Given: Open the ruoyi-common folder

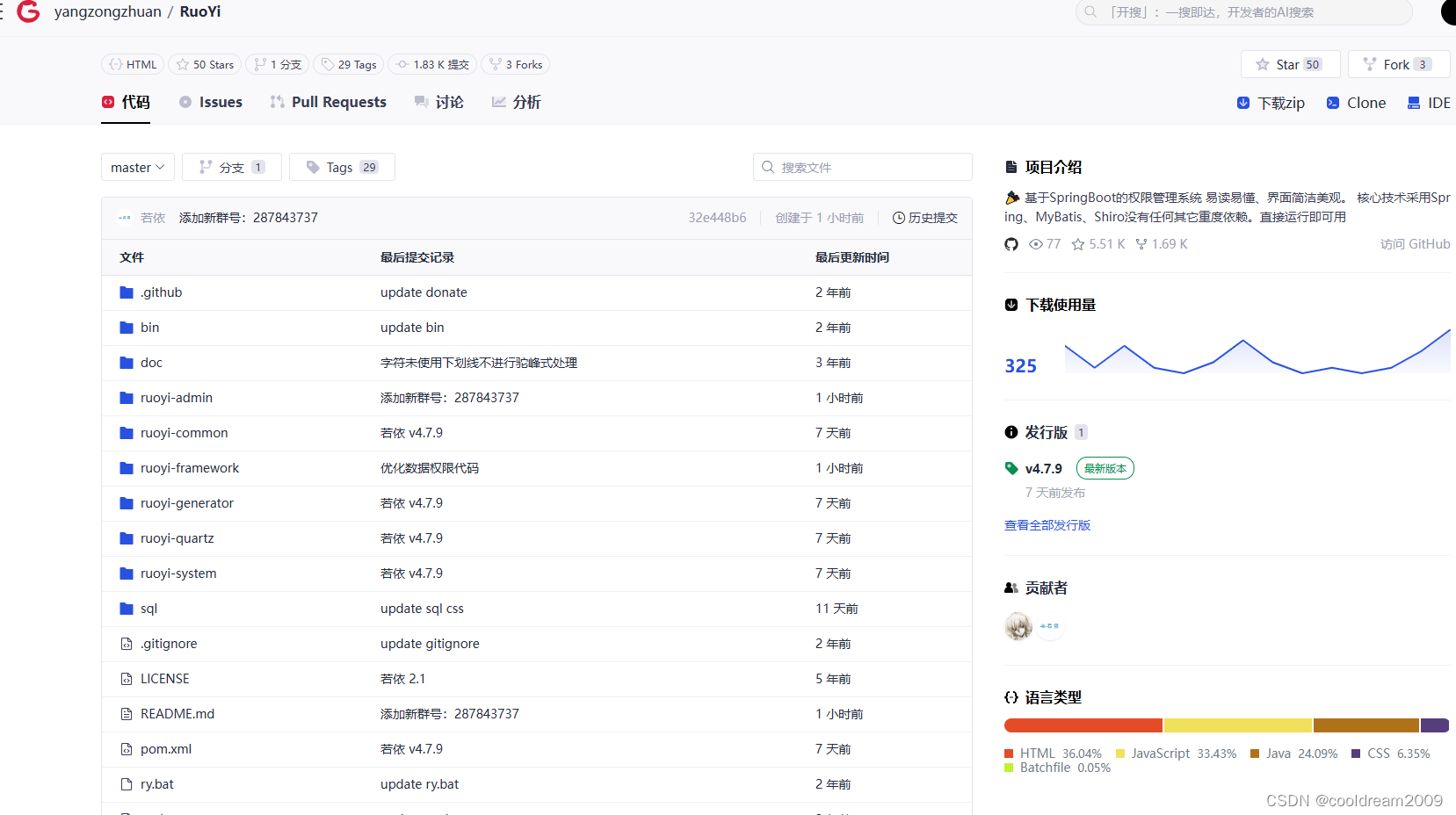Looking at the screenshot, I should click(185, 433).
